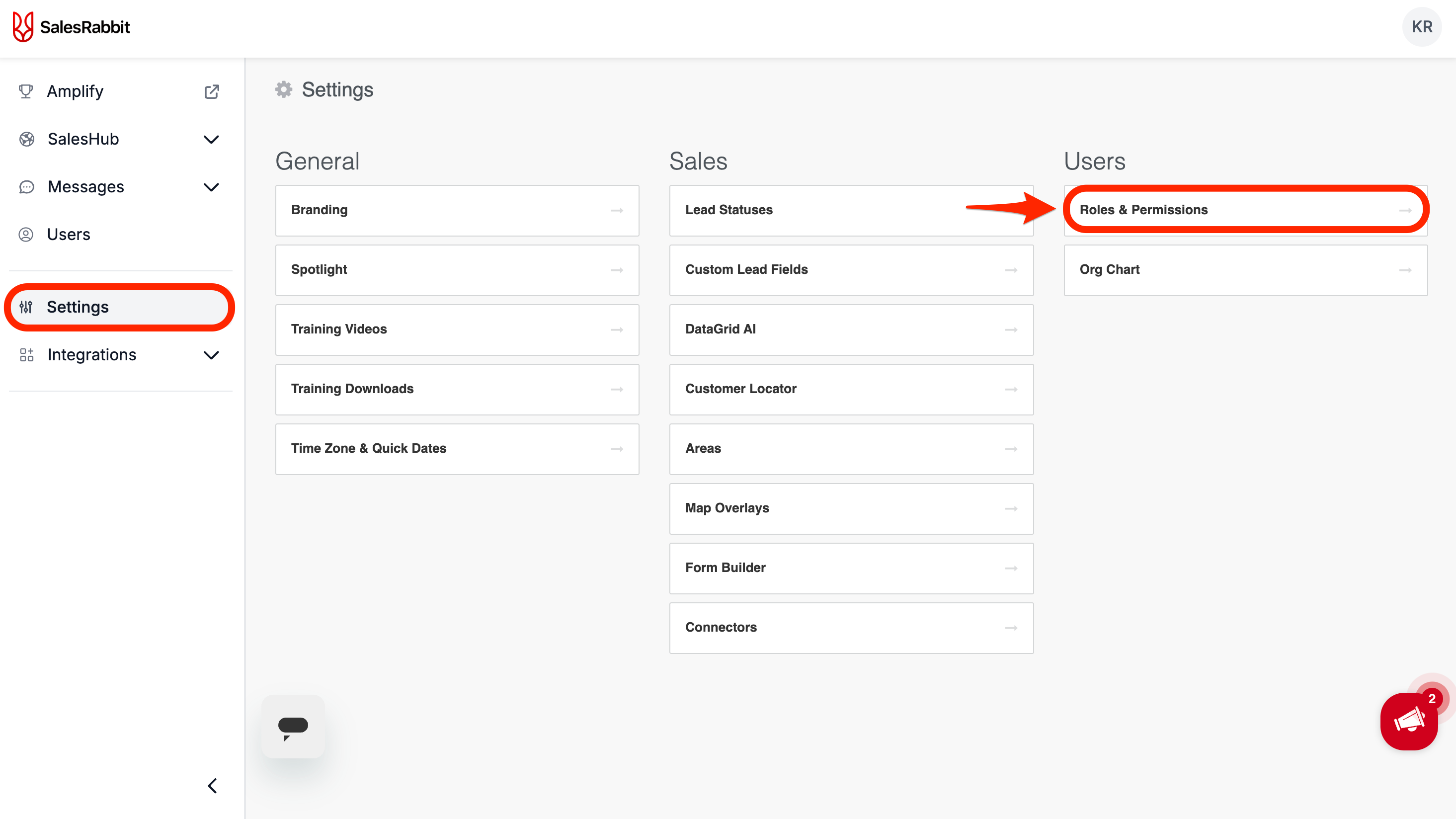Expand the Integrations menu chevron
The width and height of the screenshot is (1456, 819).
point(211,355)
